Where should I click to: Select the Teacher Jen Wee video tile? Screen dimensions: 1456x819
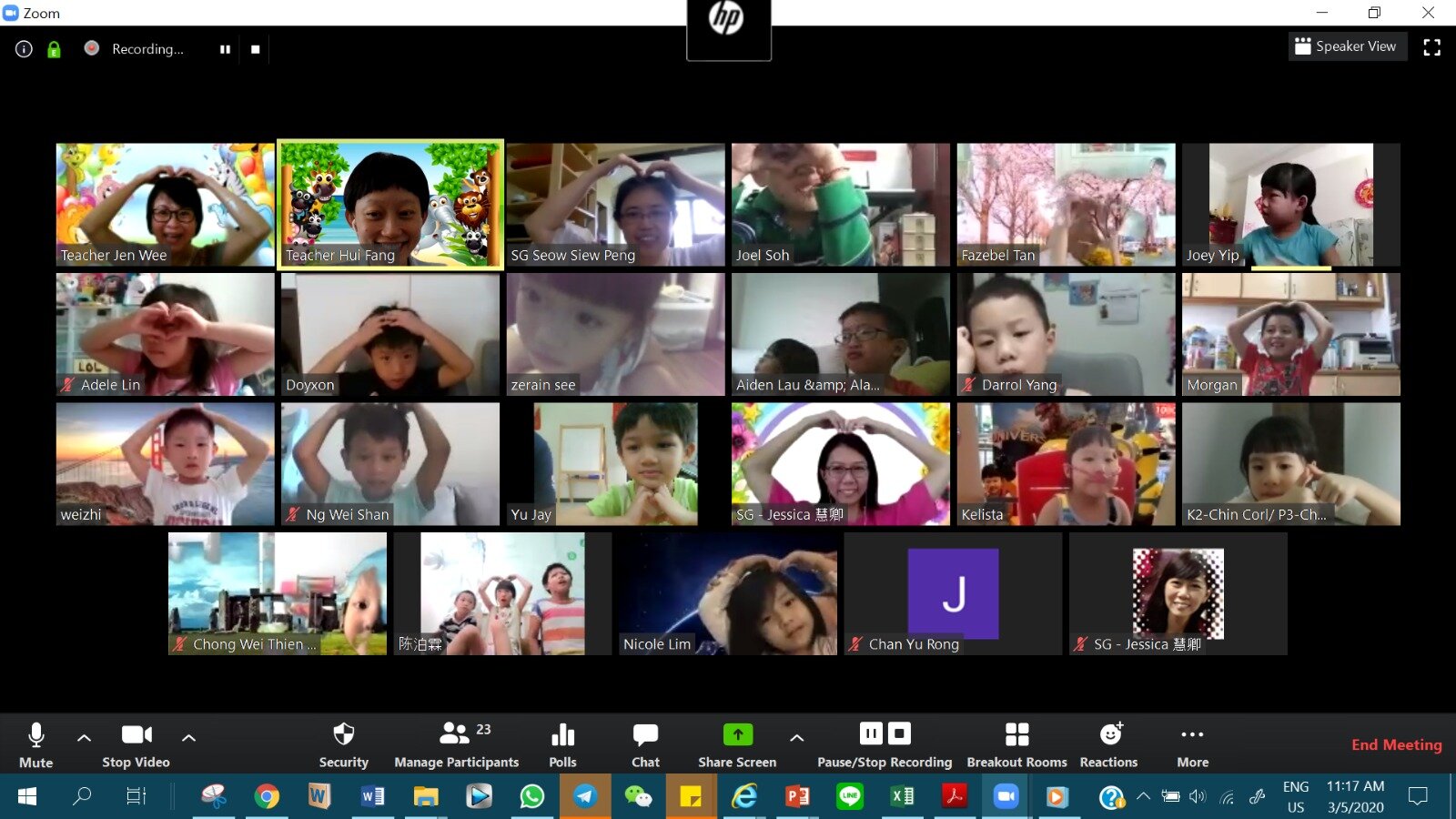pos(165,205)
